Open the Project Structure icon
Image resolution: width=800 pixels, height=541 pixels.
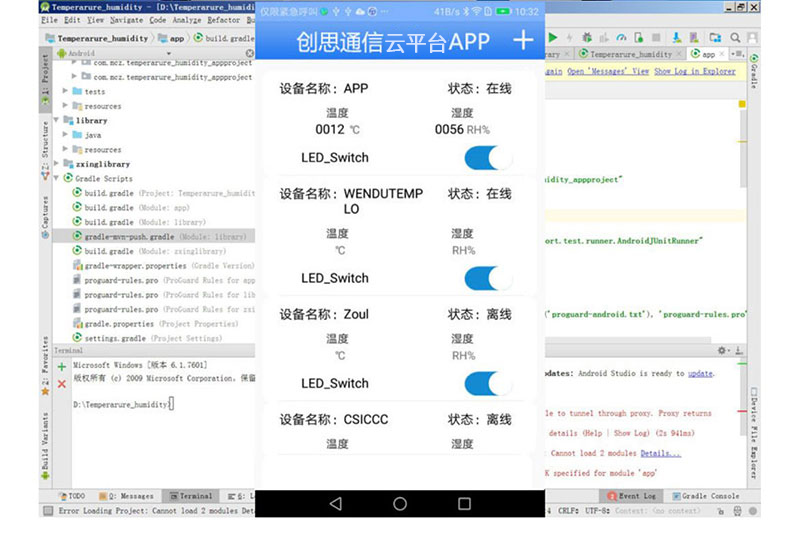(x=715, y=37)
